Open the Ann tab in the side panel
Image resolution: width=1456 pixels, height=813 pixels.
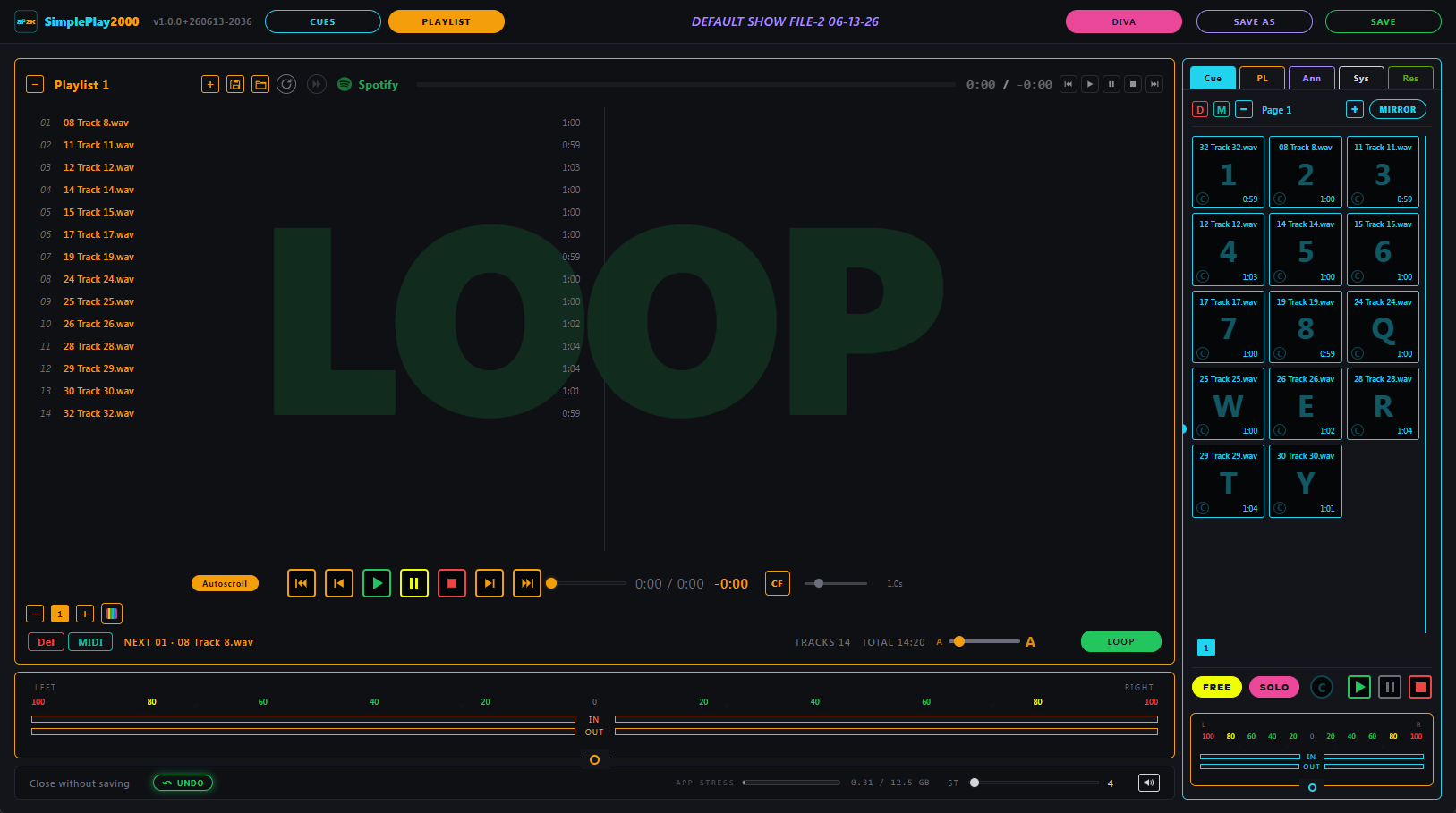tap(1312, 78)
